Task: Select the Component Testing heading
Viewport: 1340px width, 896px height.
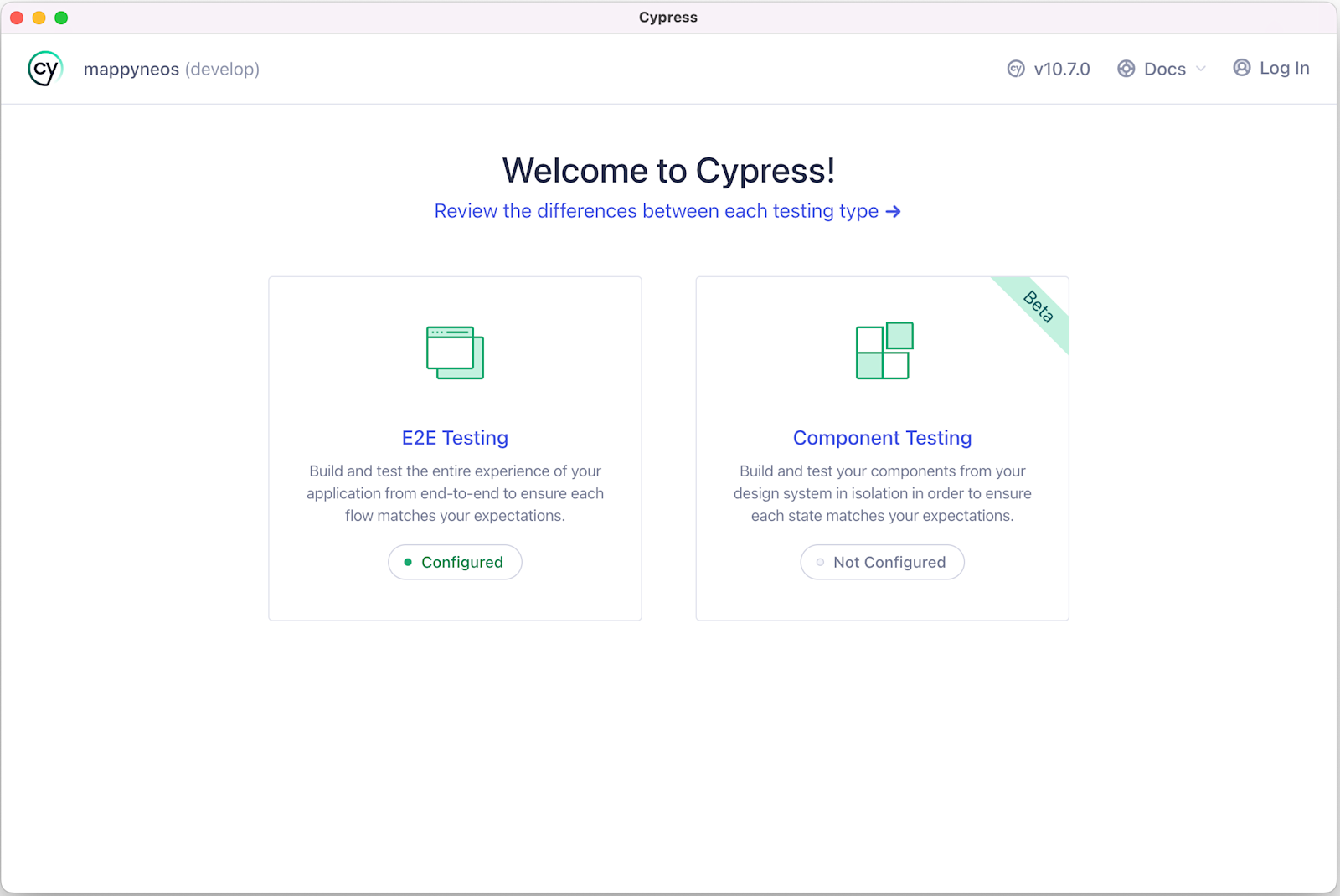Action: click(883, 438)
